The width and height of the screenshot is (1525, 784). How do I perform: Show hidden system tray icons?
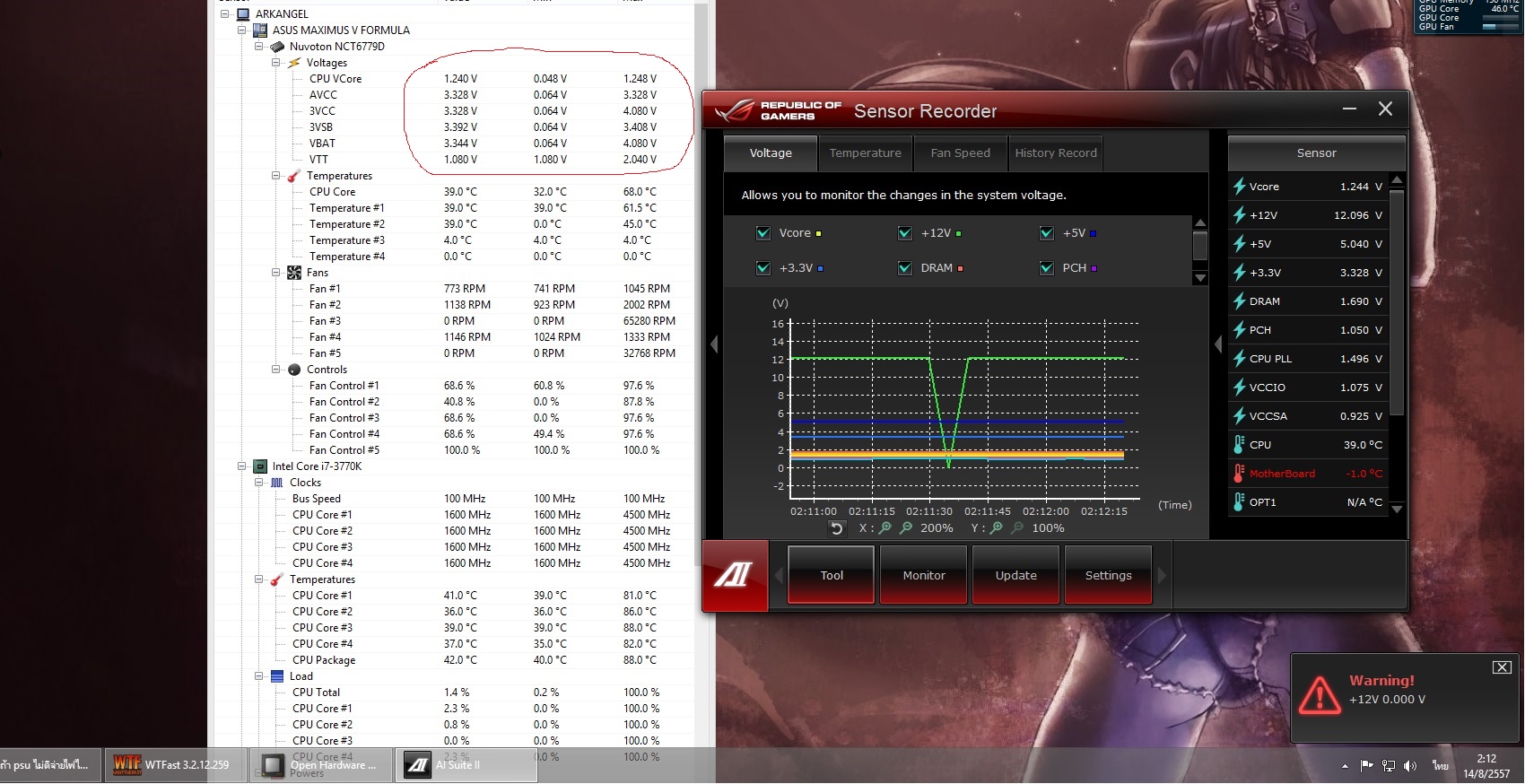tap(1345, 766)
